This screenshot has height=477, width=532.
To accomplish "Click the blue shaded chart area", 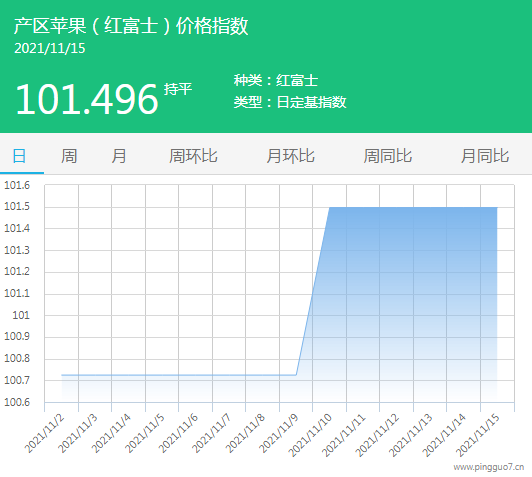I will tap(407, 299).
